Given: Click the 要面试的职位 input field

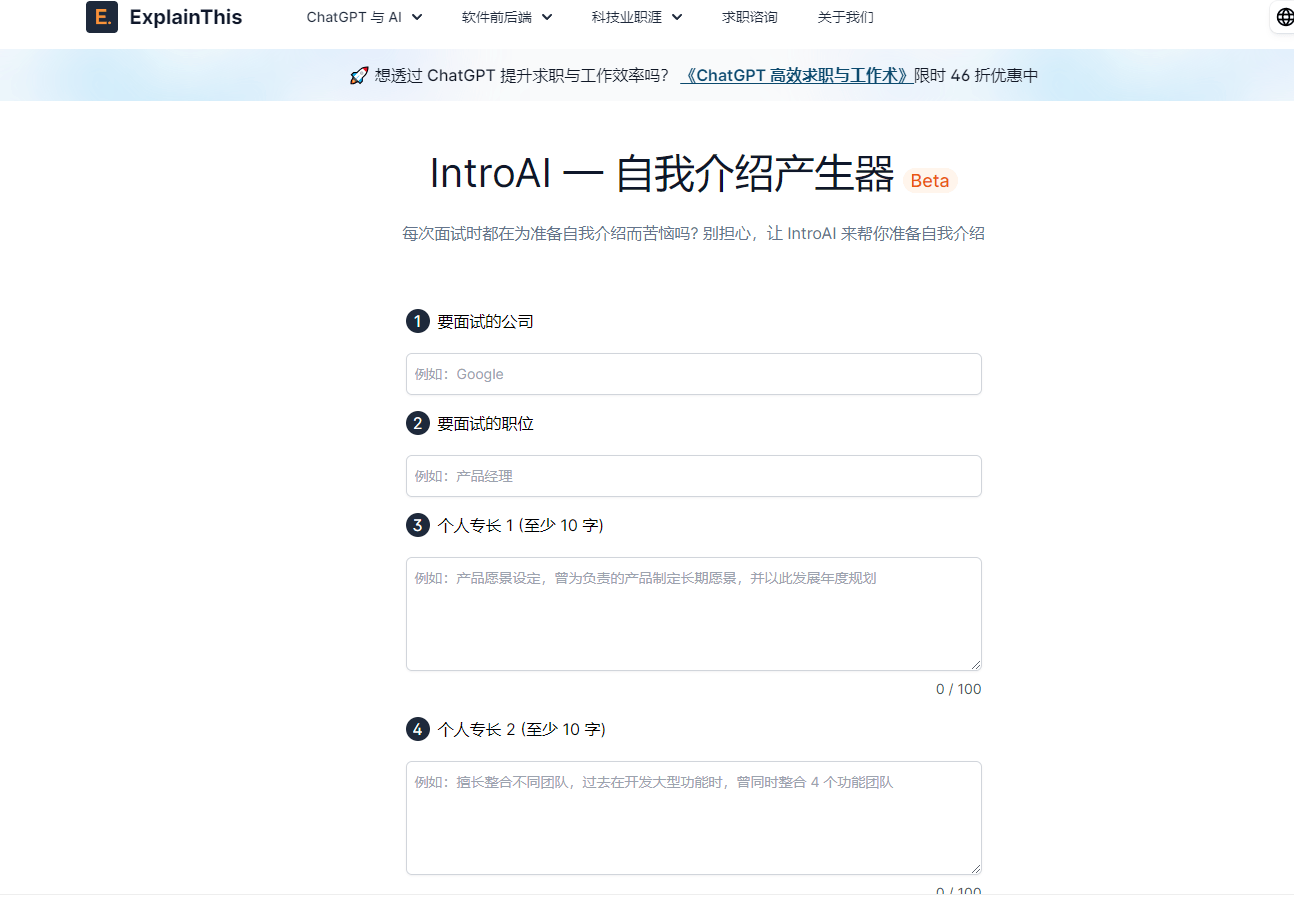Looking at the screenshot, I should 693,476.
